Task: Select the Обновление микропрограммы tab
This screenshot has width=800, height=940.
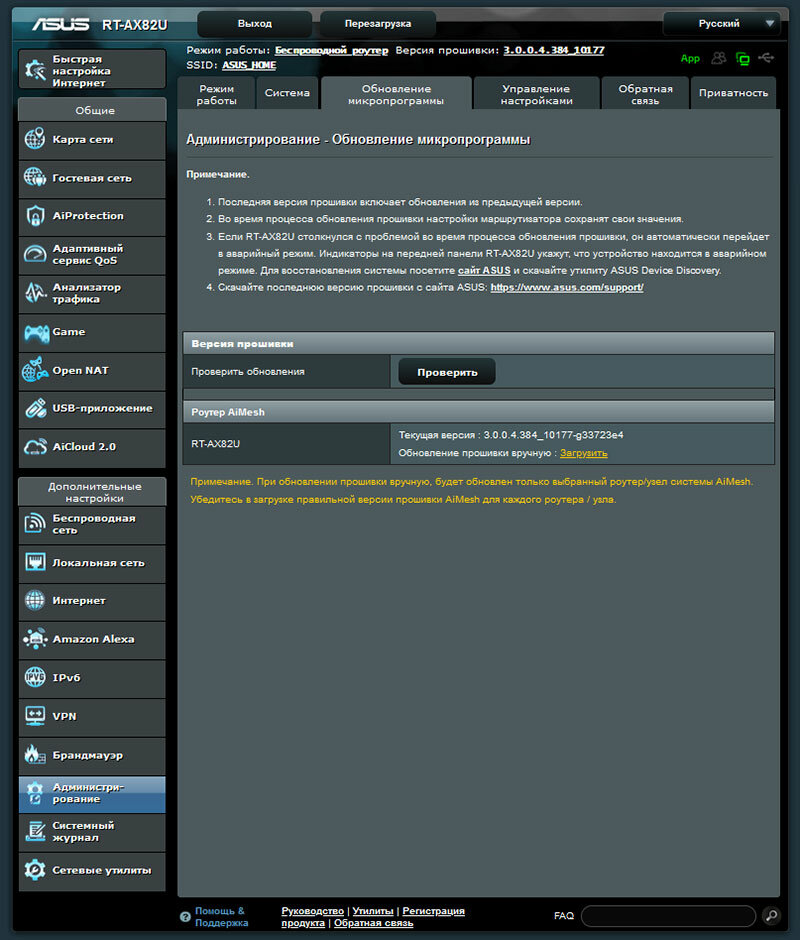Action: (x=396, y=94)
